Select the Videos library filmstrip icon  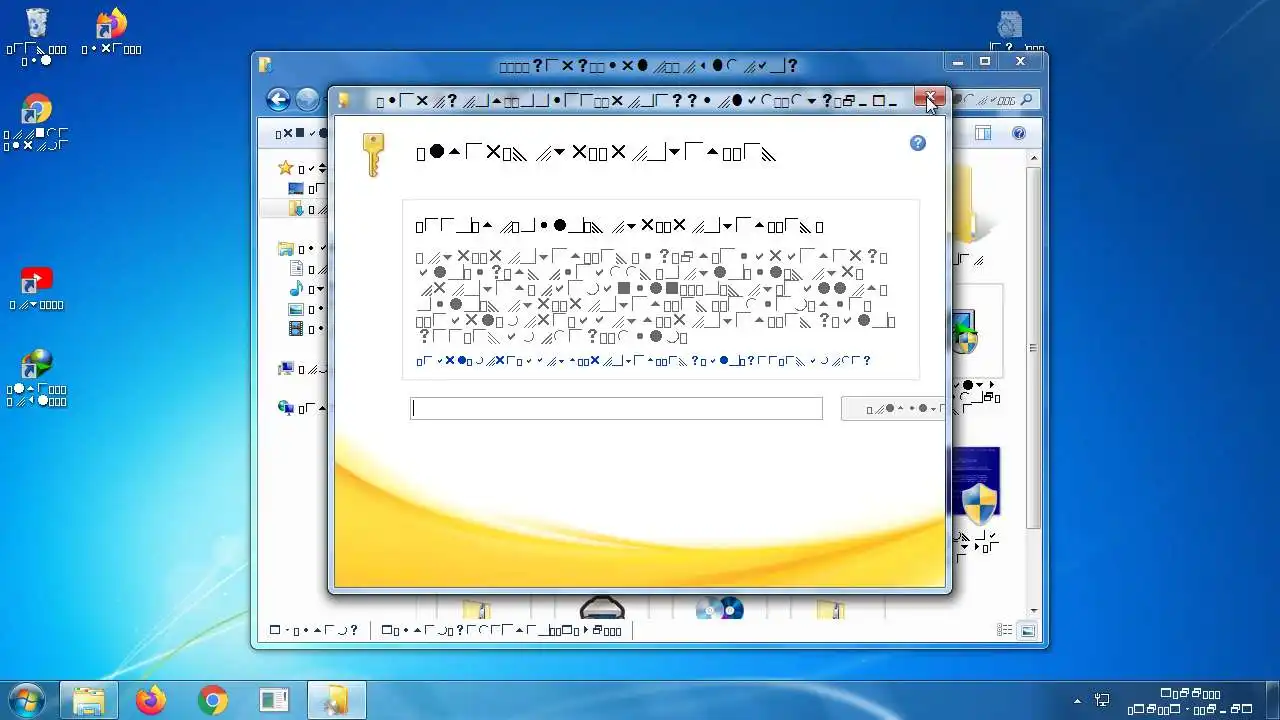click(x=296, y=328)
